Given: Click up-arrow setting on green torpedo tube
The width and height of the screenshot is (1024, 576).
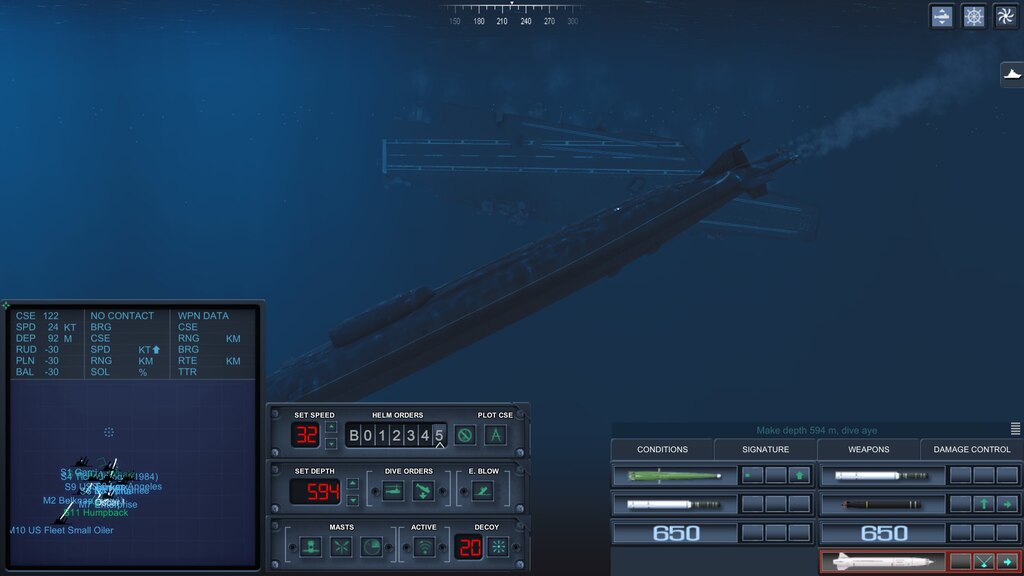Looking at the screenshot, I should [x=799, y=475].
